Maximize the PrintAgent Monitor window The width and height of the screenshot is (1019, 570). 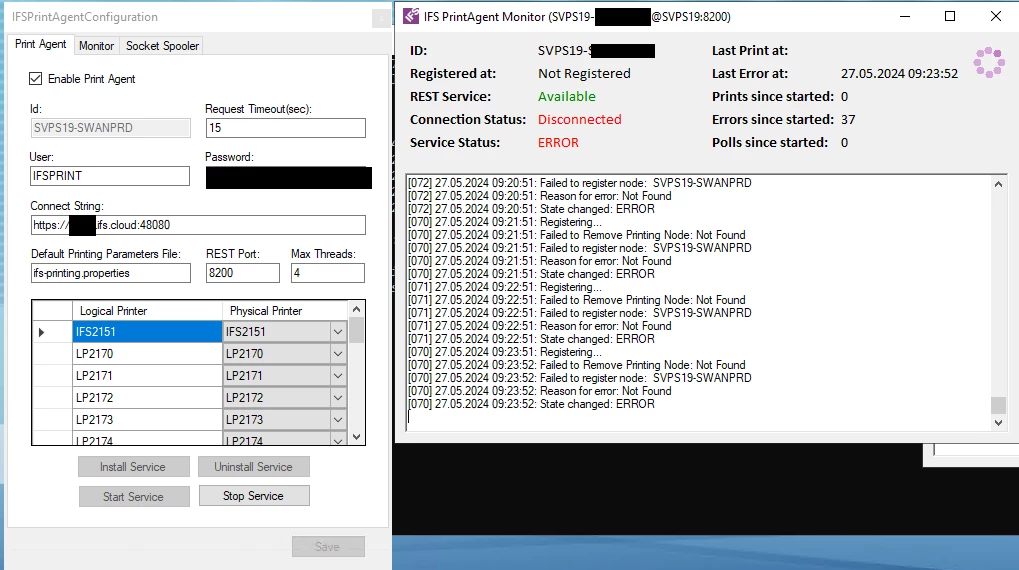949,16
